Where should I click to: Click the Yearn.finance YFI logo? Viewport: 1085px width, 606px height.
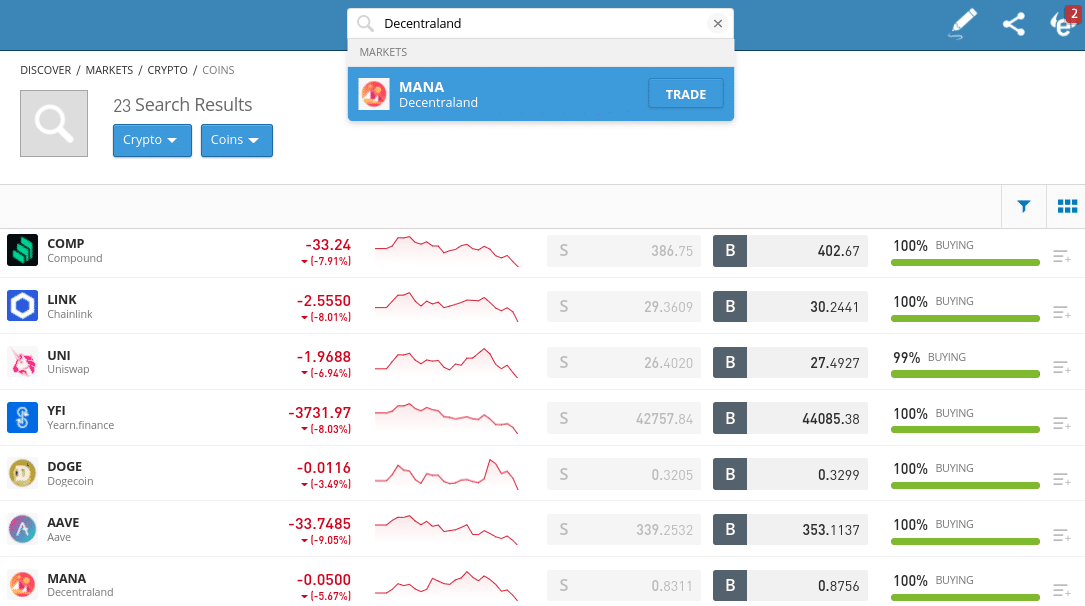point(22,418)
